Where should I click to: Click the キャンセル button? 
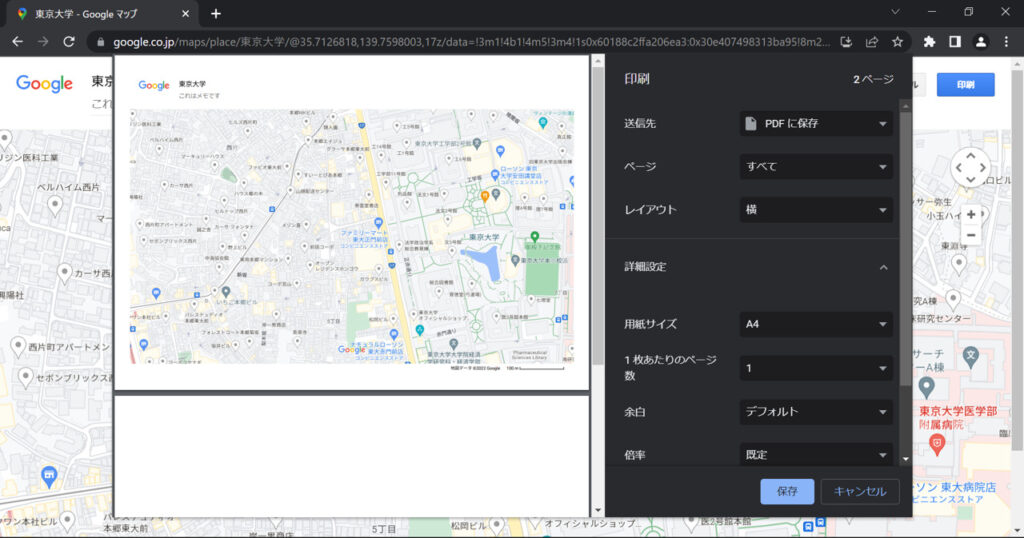859,491
